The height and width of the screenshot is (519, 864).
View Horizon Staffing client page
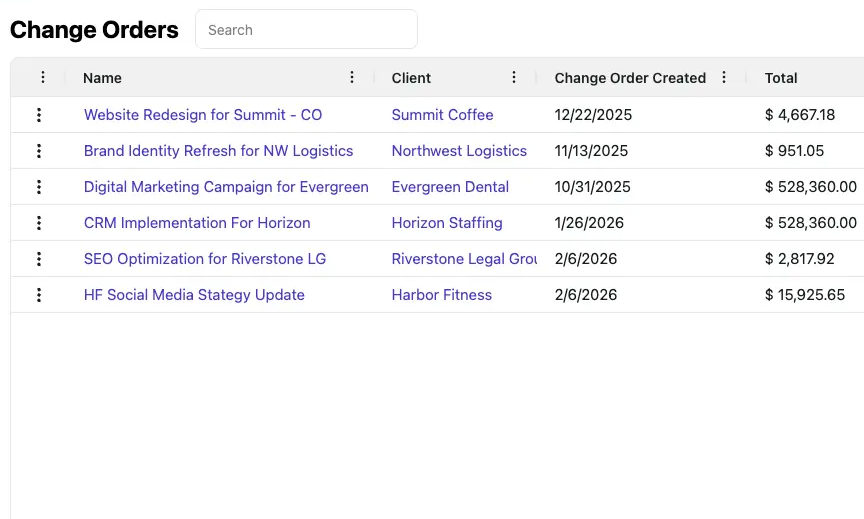[447, 223]
